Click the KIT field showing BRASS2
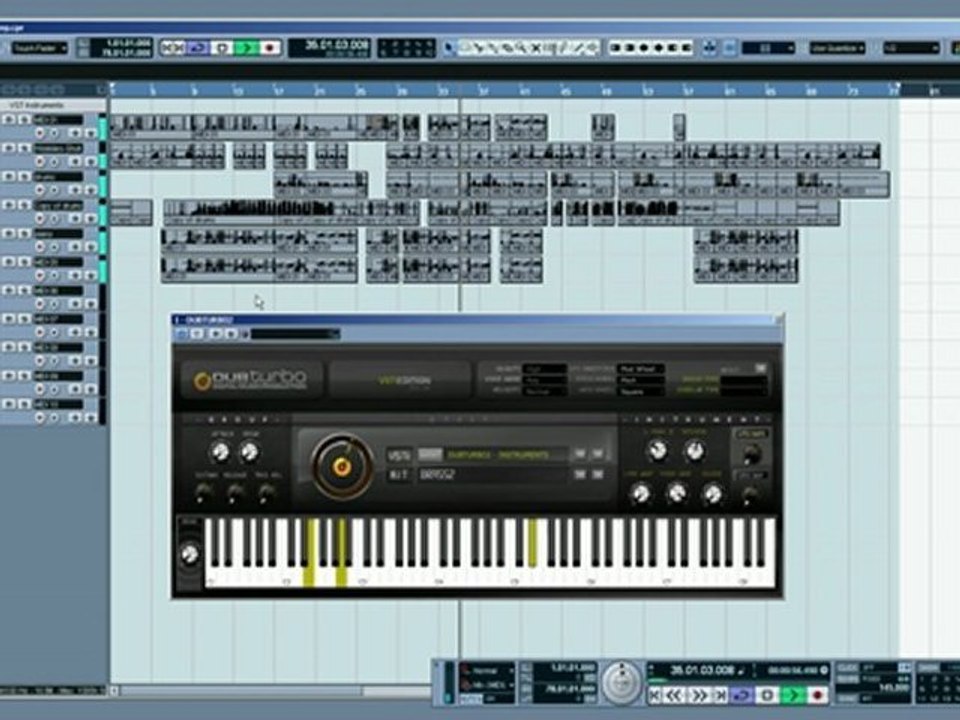 click(x=493, y=475)
